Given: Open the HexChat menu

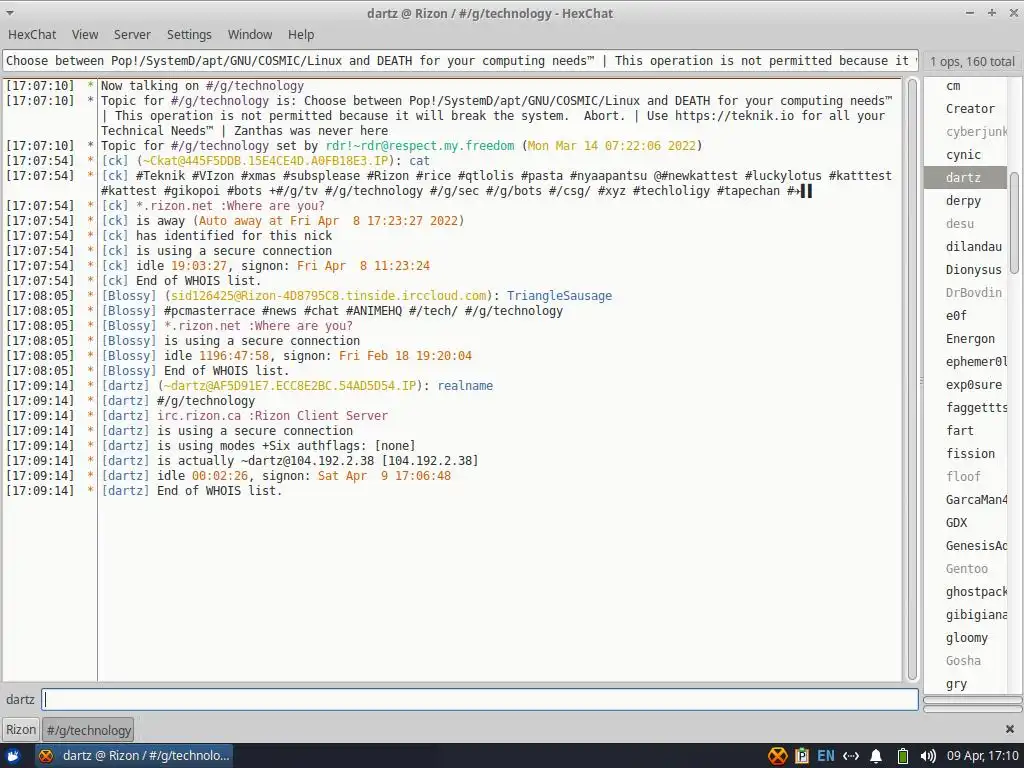Looking at the screenshot, I should pos(32,35).
